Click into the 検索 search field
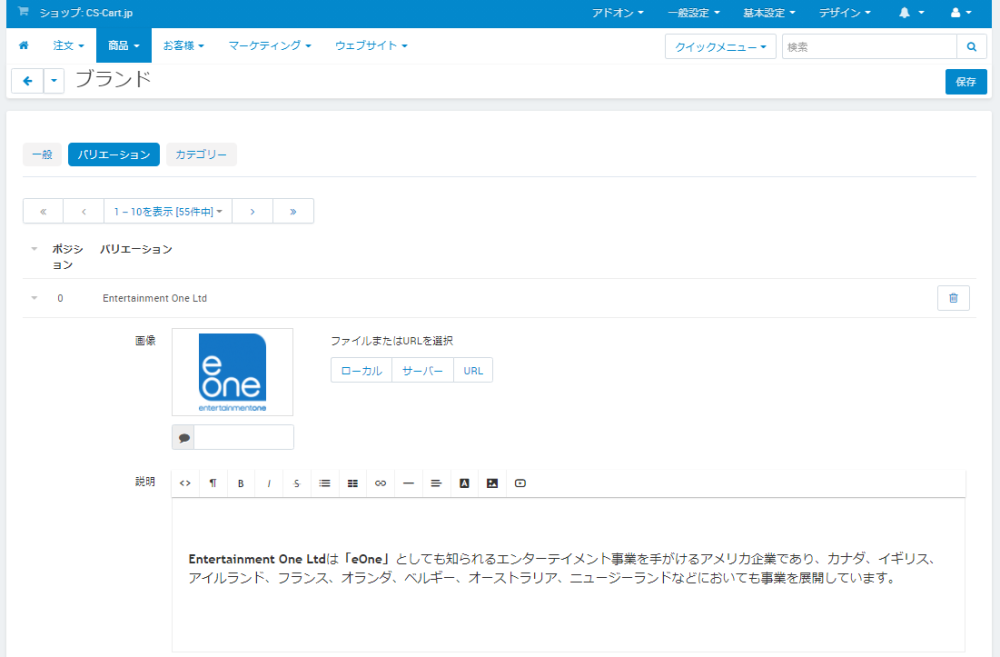This screenshot has height=657, width=1000. click(x=869, y=47)
